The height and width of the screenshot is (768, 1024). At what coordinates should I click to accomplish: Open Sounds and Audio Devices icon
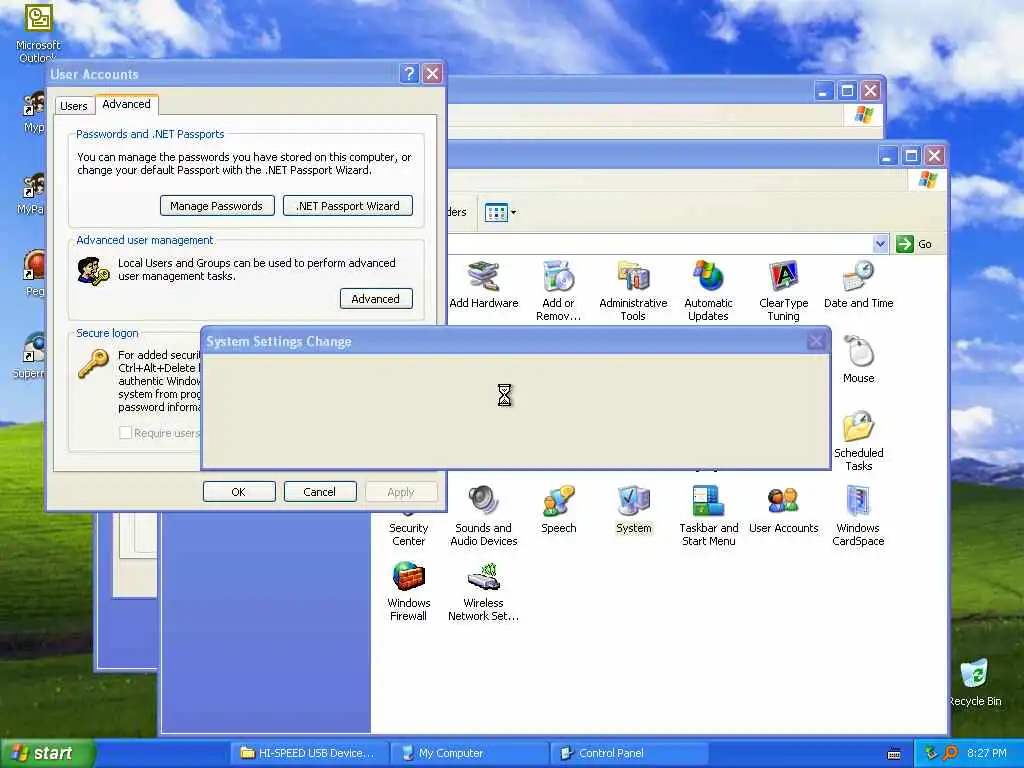[x=483, y=516]
